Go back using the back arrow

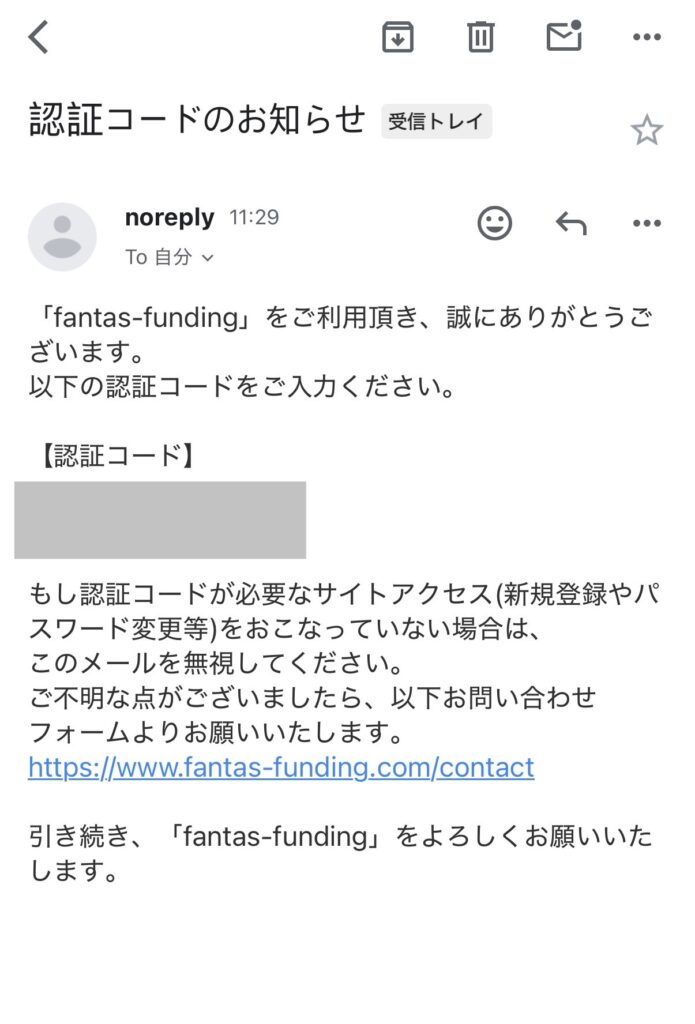coord(38,38)
